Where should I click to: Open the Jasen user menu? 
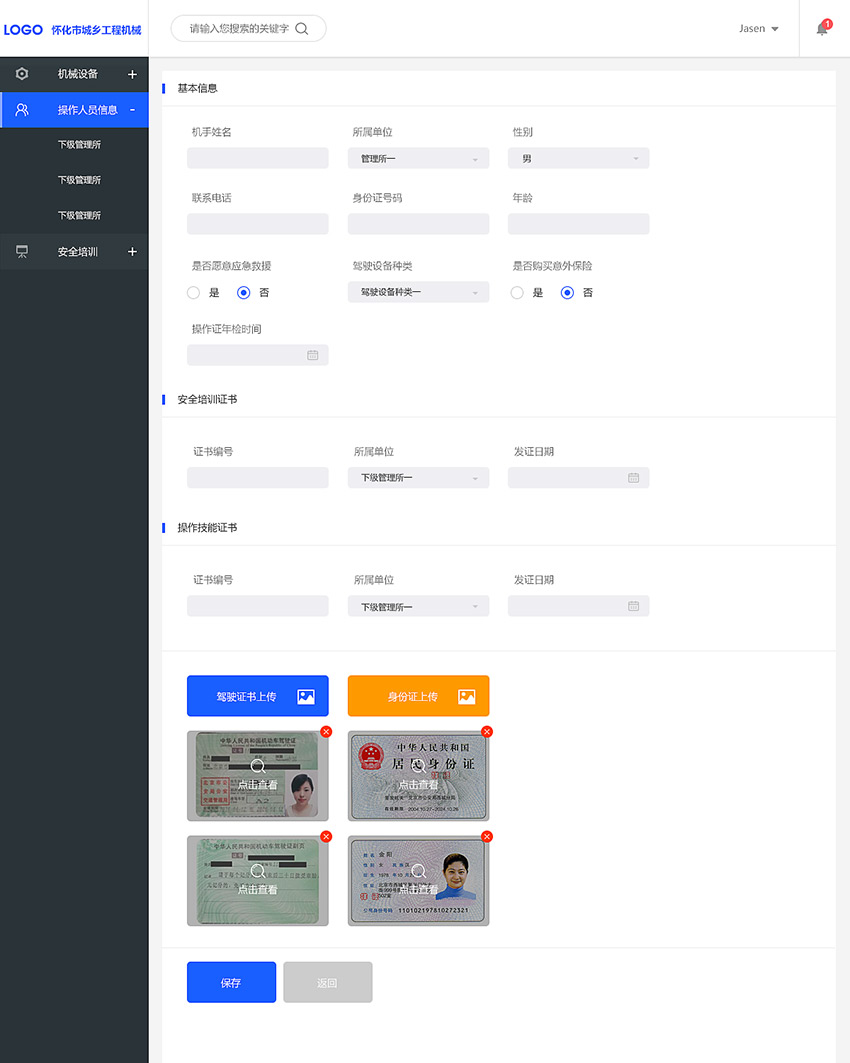point(758,29)
